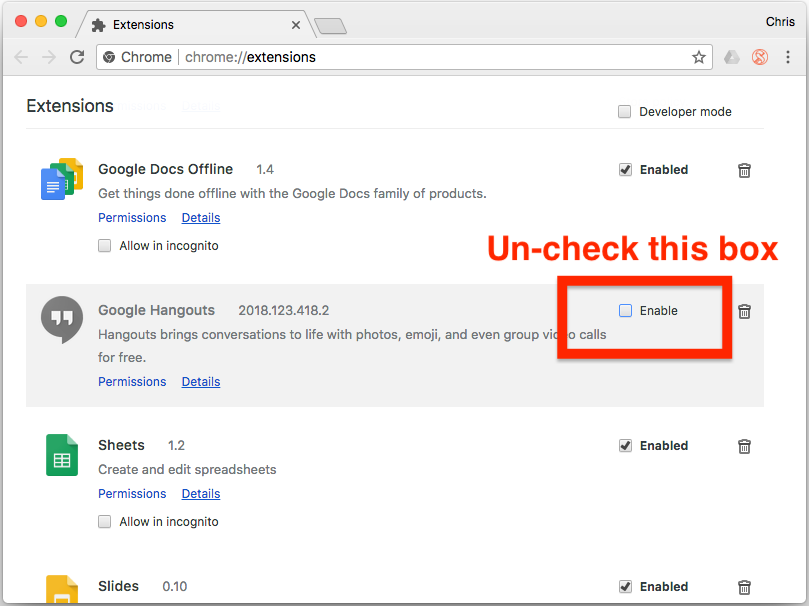809x606 pixels.
Task: Bookmark this page with the star icon
Action: coord(699,57)
